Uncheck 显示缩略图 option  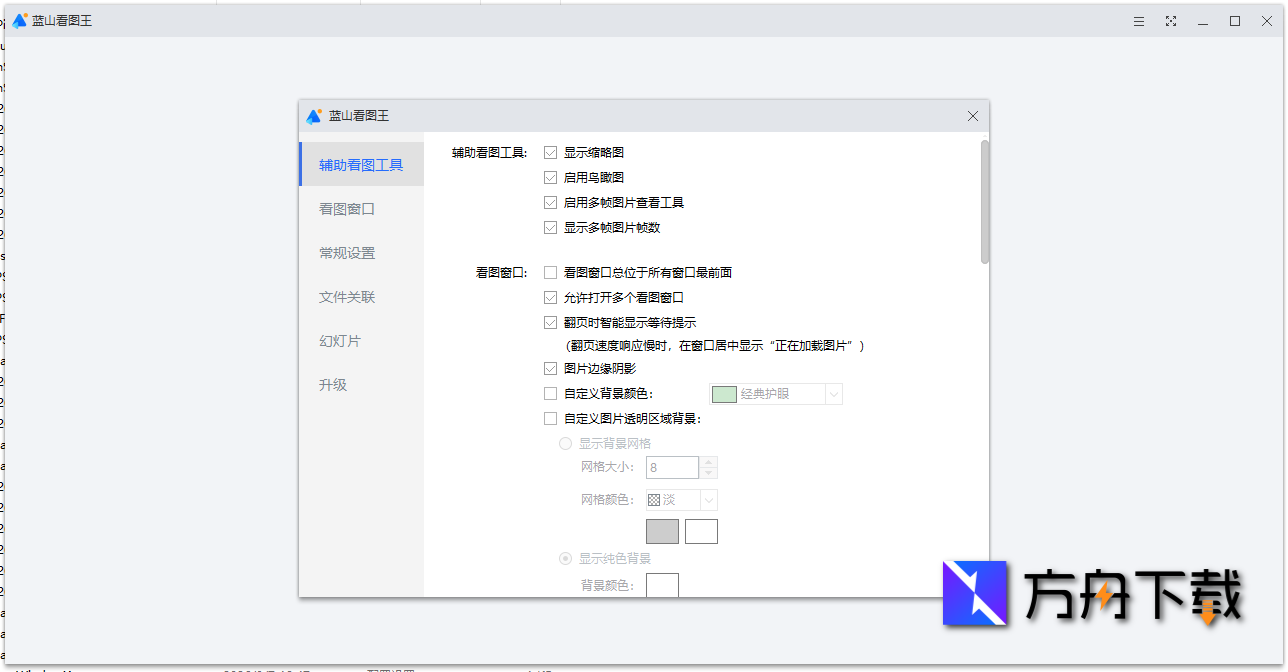550,152
